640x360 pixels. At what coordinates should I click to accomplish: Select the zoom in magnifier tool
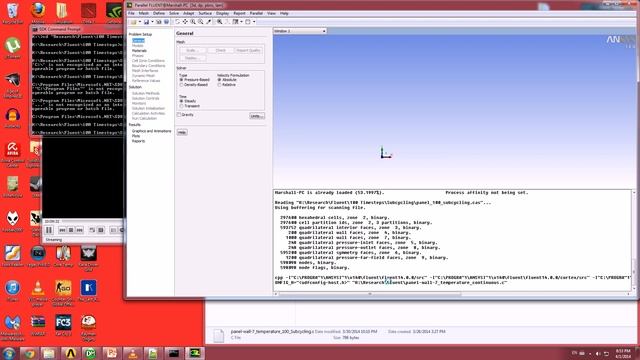coord(193,22)
